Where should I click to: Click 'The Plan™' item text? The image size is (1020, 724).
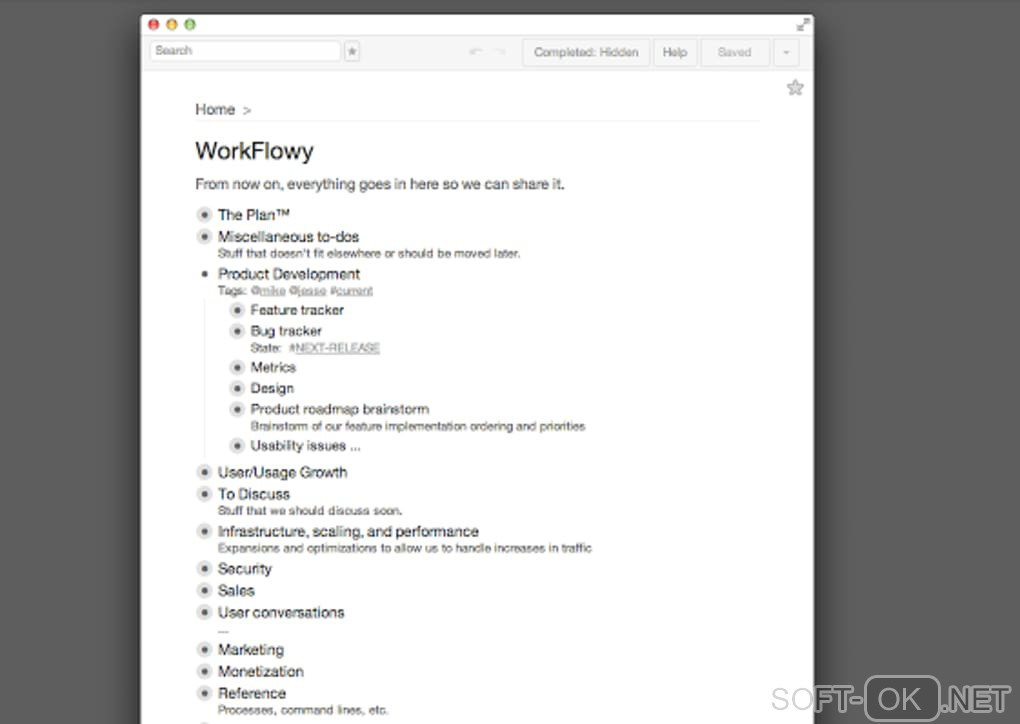tap(254, 215)
